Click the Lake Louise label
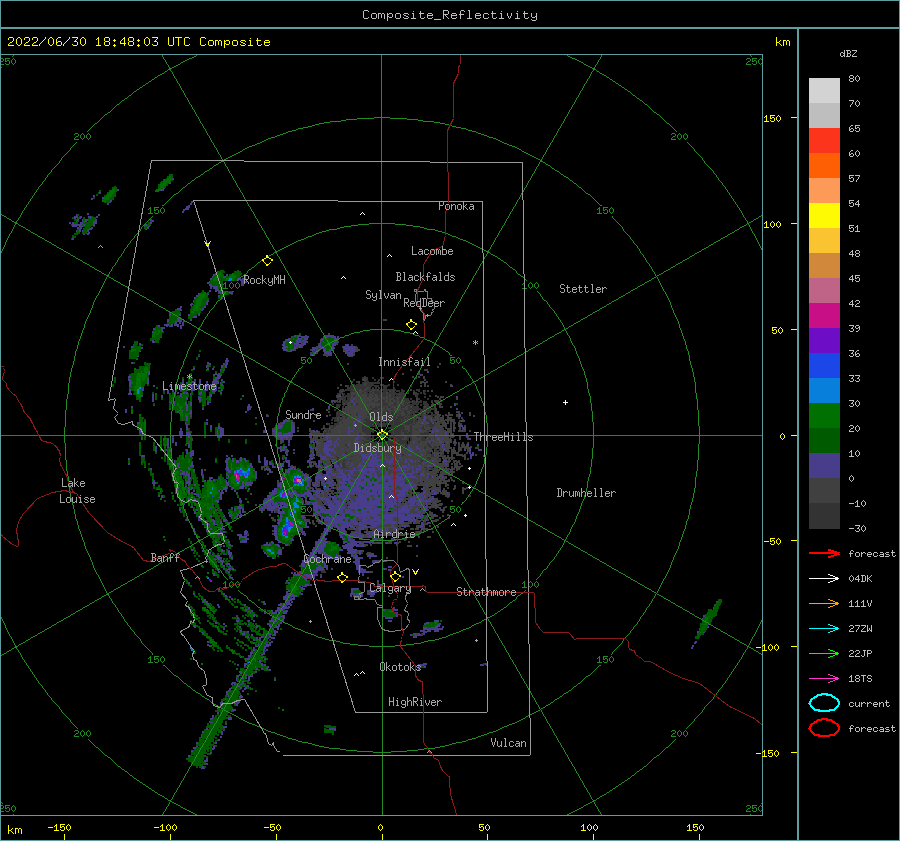 tap(77, 491)
